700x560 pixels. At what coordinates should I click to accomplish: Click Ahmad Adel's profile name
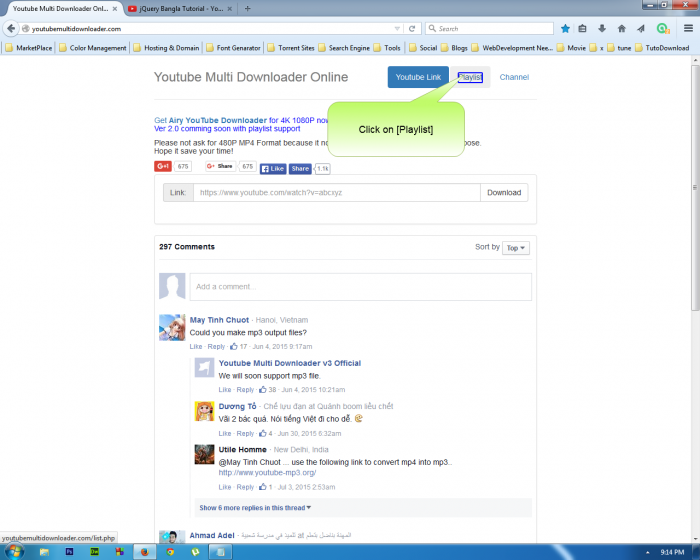[x=212, y=535]
